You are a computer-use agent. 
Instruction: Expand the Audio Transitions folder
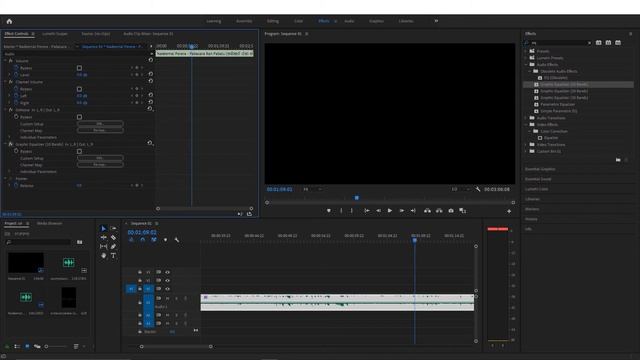pyautogui.click(x=526, y=118)
